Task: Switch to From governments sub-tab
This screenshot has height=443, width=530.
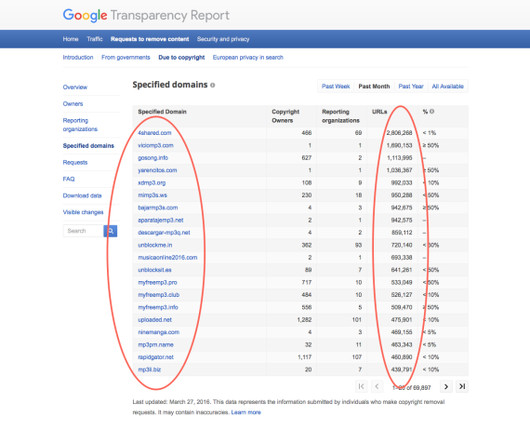Action: (126, 57)
